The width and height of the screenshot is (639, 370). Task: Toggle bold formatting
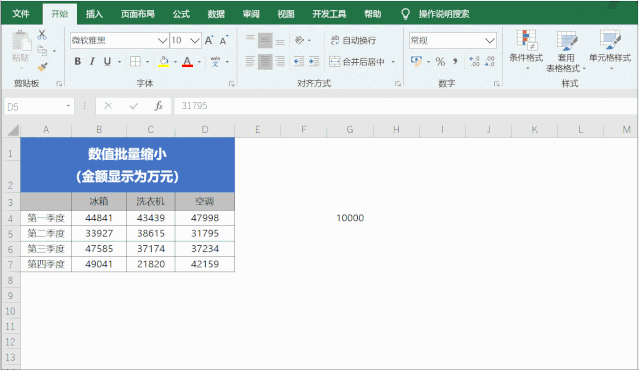[x=77, y=62]
